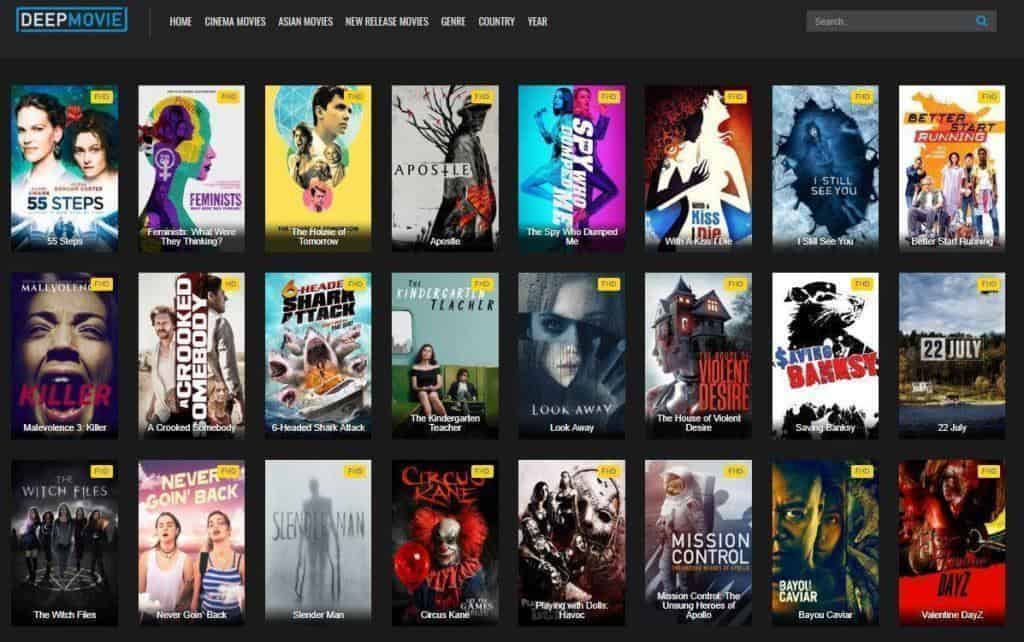Image resolution: width=1024 pixels, height=642 pixels.
Task: Open the Year menu
Action: click(537, 22)
